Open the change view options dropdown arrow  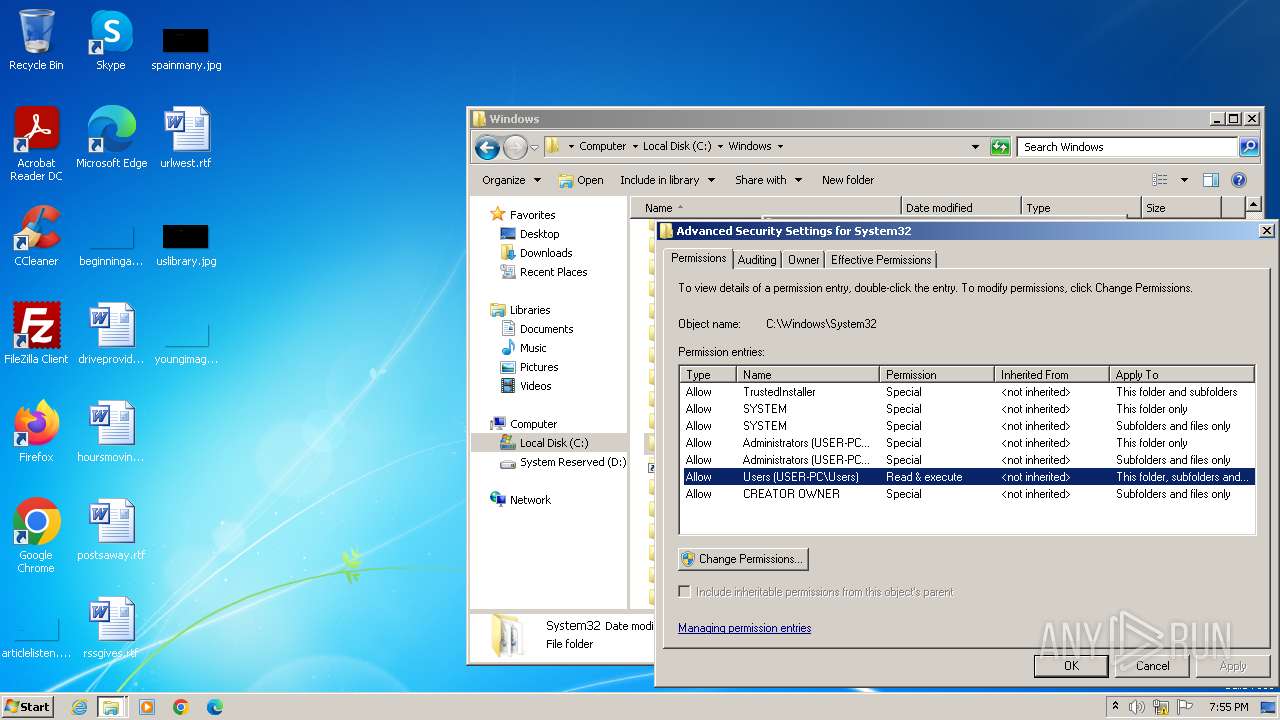[x=1184, y=180]
